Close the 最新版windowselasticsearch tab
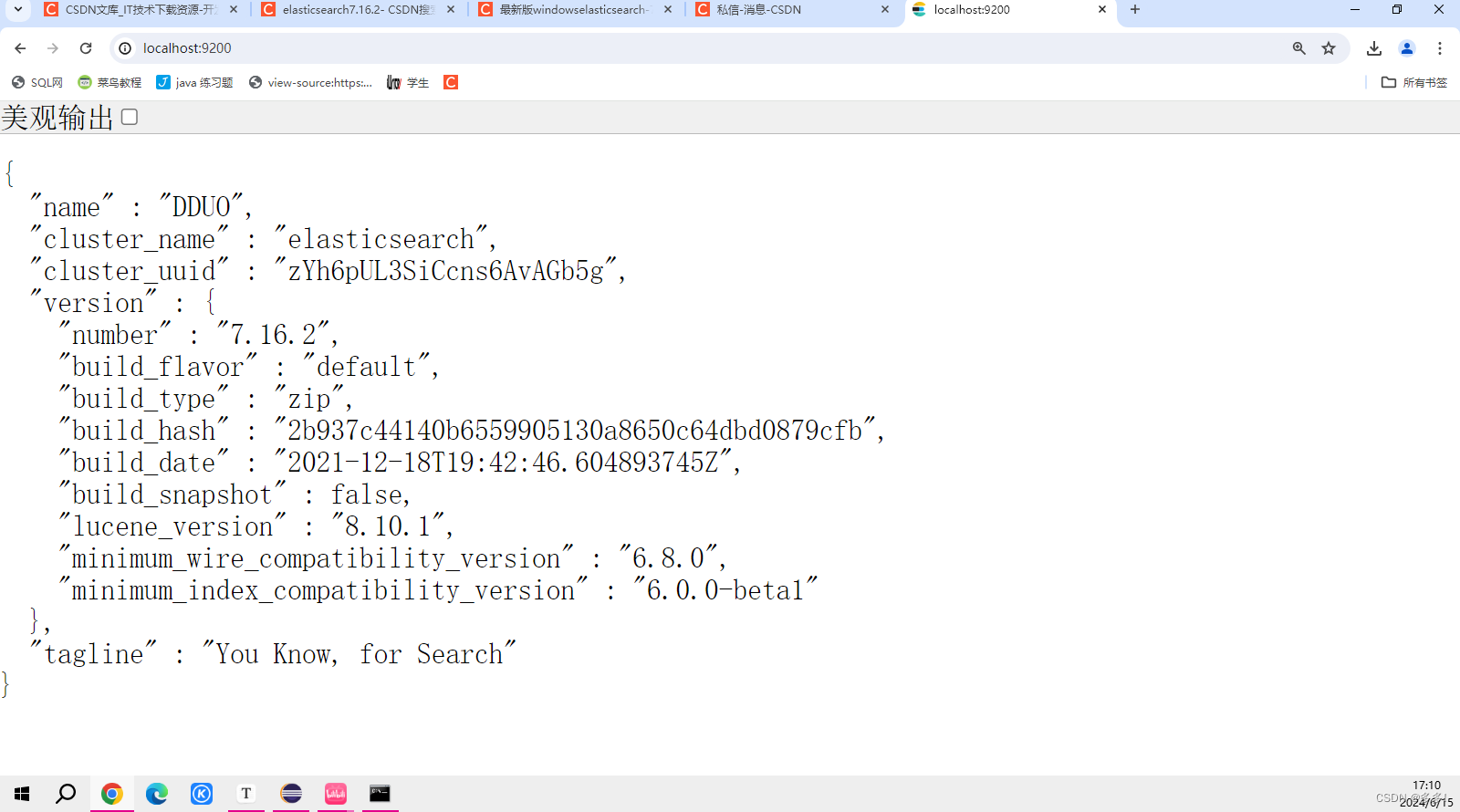Screen dimensions: 1460x812 (668, 9)
